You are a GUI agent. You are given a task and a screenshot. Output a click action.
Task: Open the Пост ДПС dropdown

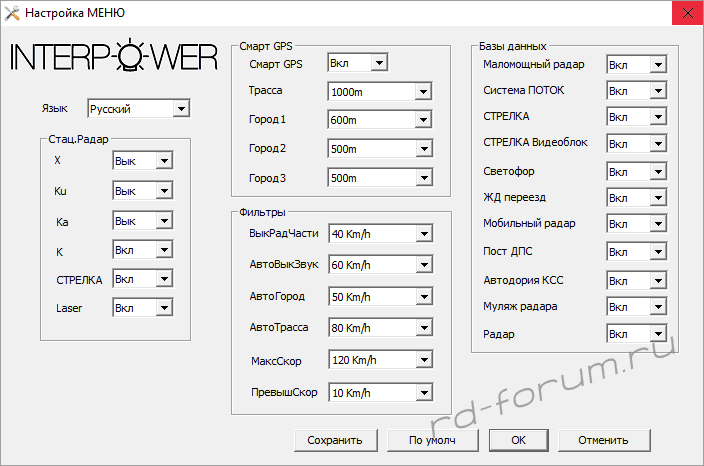click(x=637, y=251)
